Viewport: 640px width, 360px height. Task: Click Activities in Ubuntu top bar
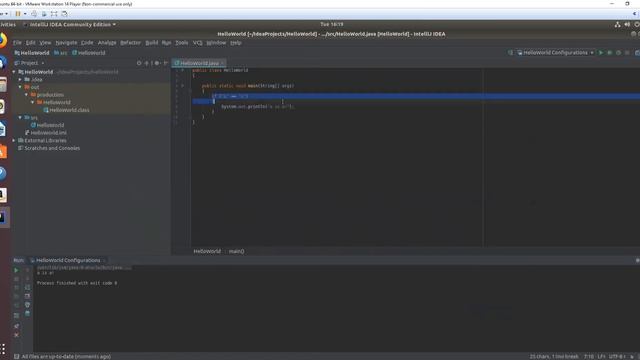click(x=8, y=24)
